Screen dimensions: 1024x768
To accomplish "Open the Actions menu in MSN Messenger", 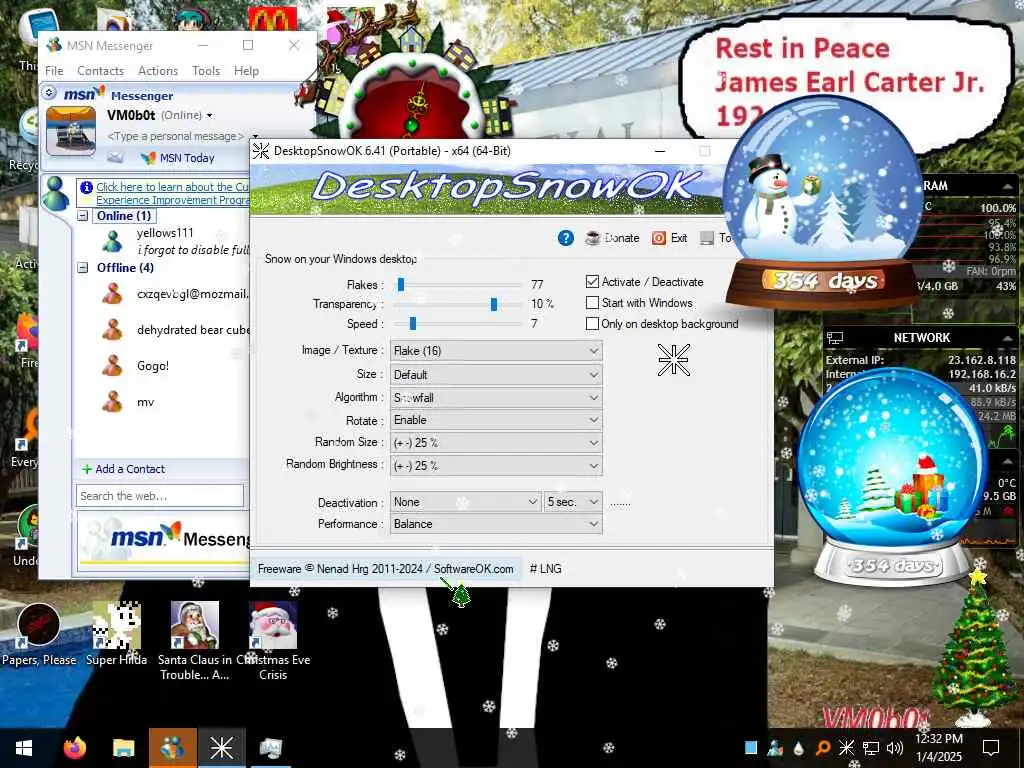I will coord(157,71).
